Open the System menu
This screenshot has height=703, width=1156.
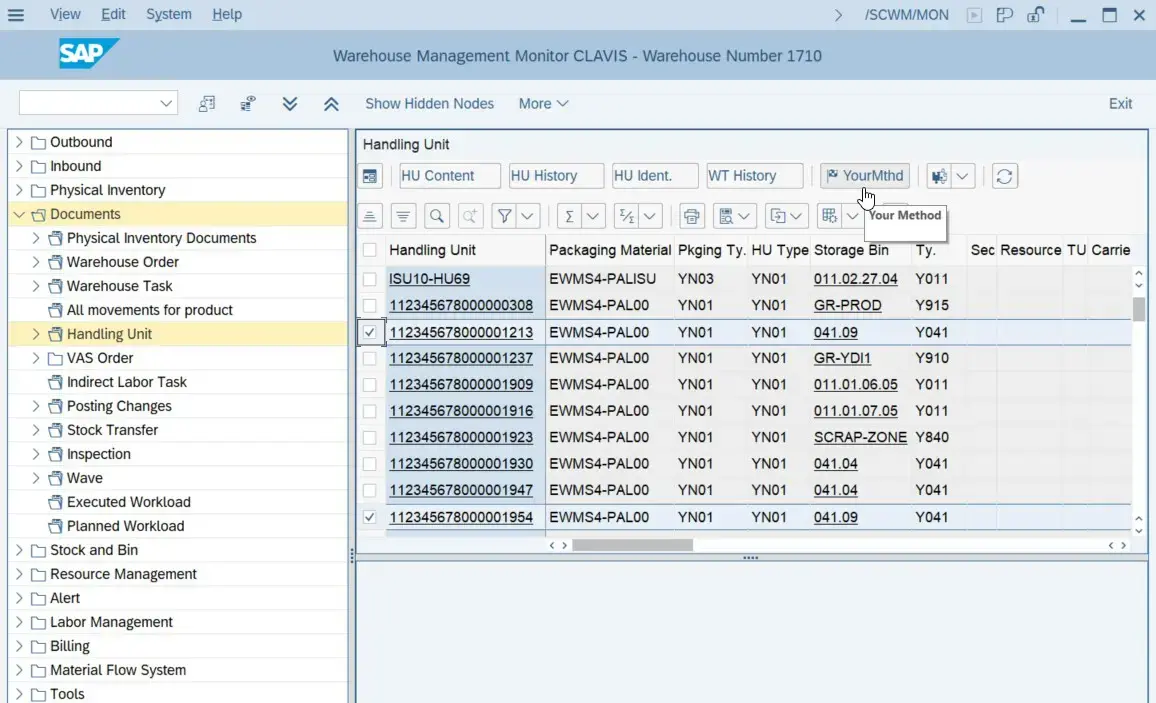[169, 14]
